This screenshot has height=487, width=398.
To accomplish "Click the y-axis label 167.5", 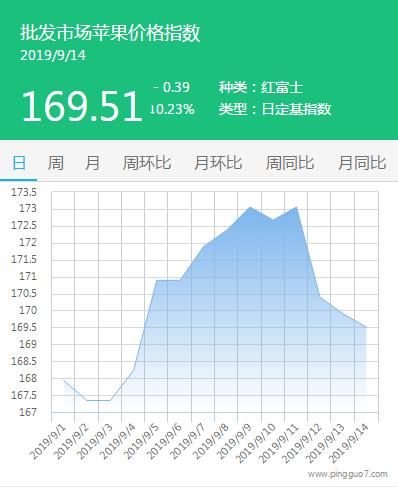I will click(24, 395).
